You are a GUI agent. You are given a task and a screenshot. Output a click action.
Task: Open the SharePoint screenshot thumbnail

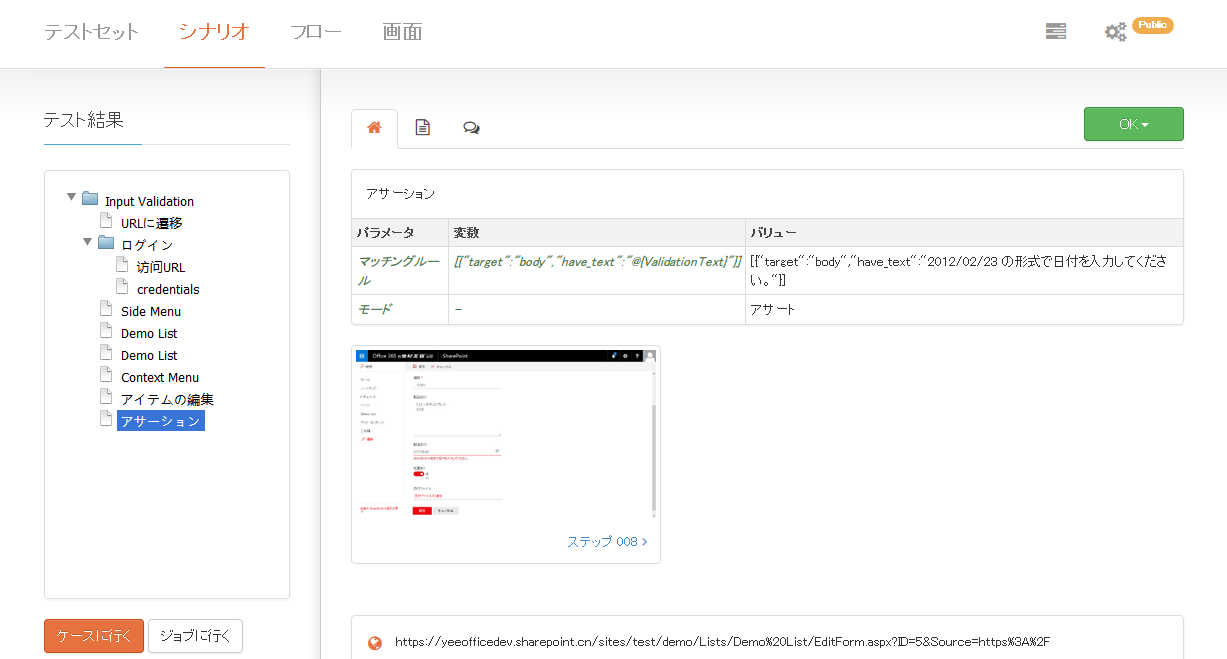505,433
